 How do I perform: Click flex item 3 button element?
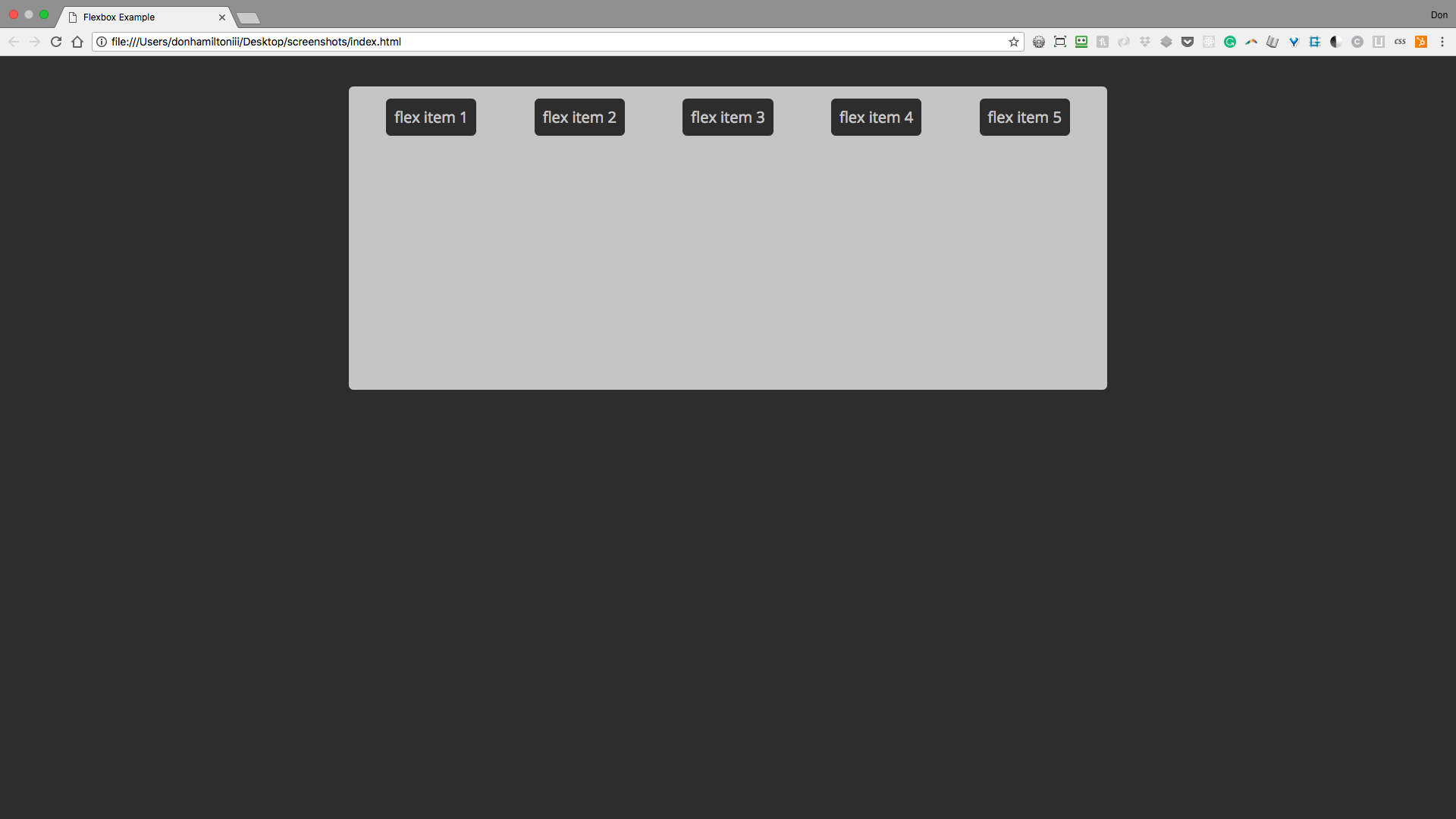727,117
